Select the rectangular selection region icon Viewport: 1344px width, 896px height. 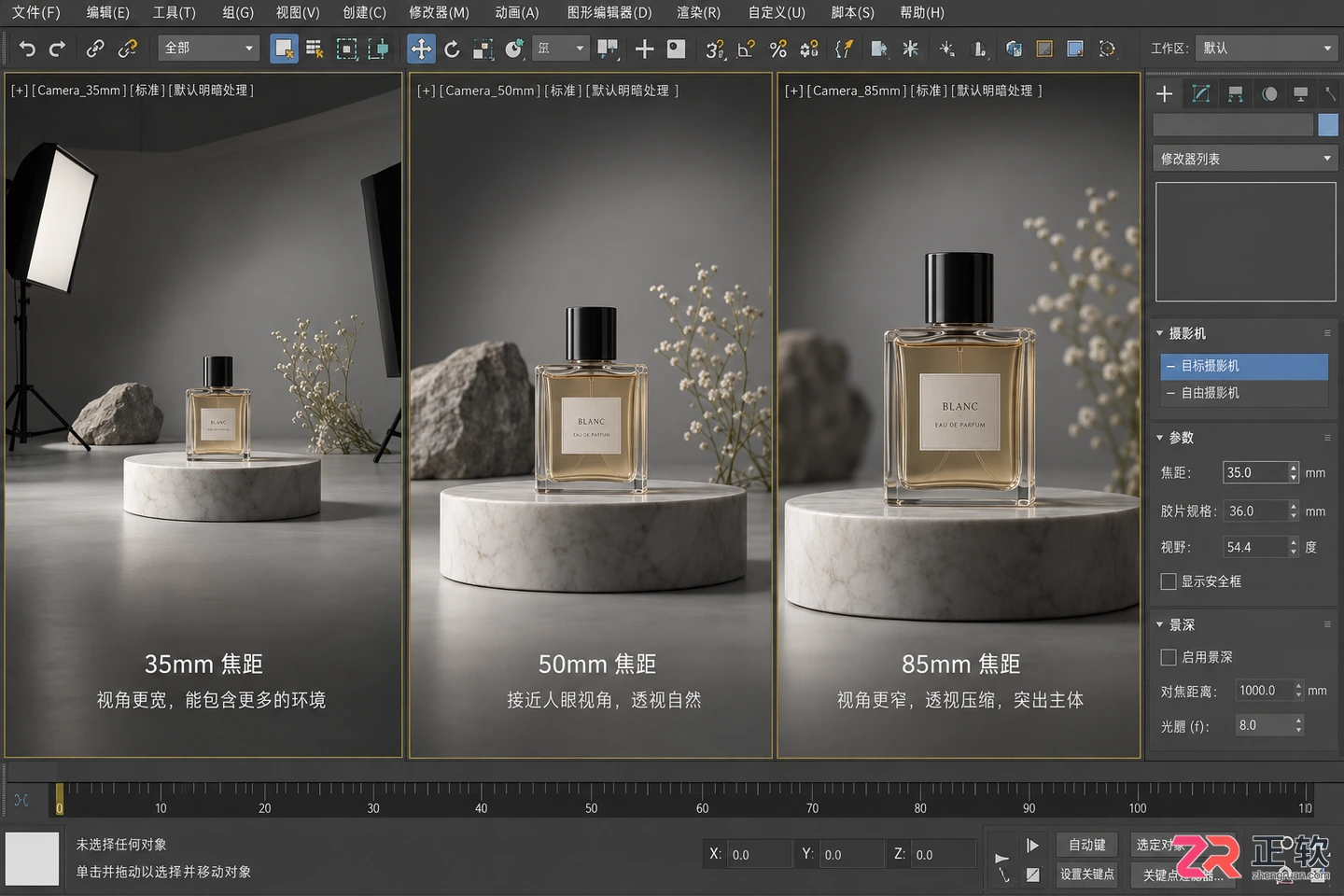(x=346, y=49)
